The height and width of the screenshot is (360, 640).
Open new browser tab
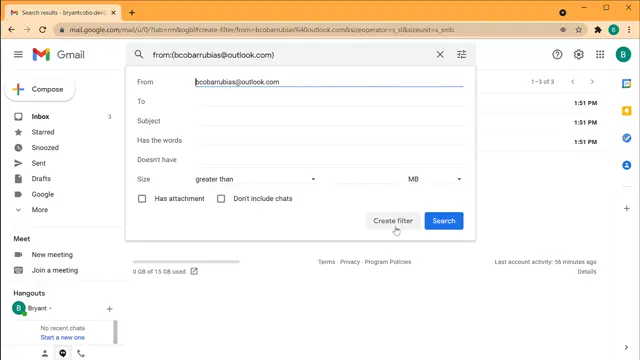[x=131, y=13]
